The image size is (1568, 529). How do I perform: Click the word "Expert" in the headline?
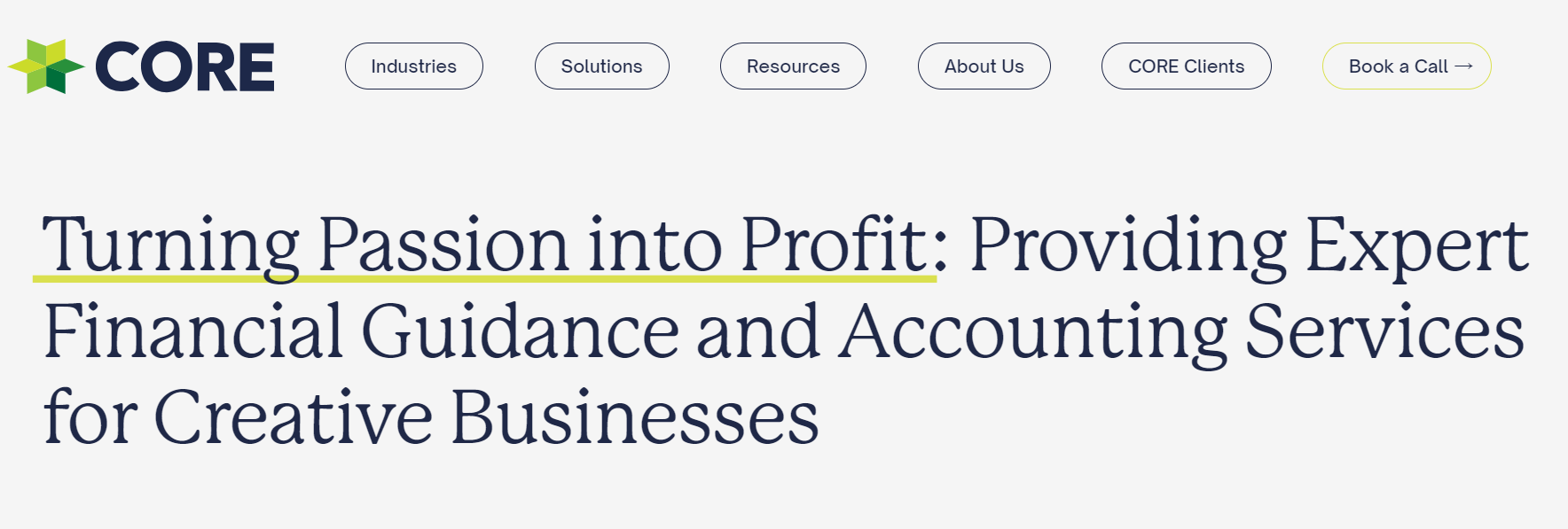tap(1416, 245)
